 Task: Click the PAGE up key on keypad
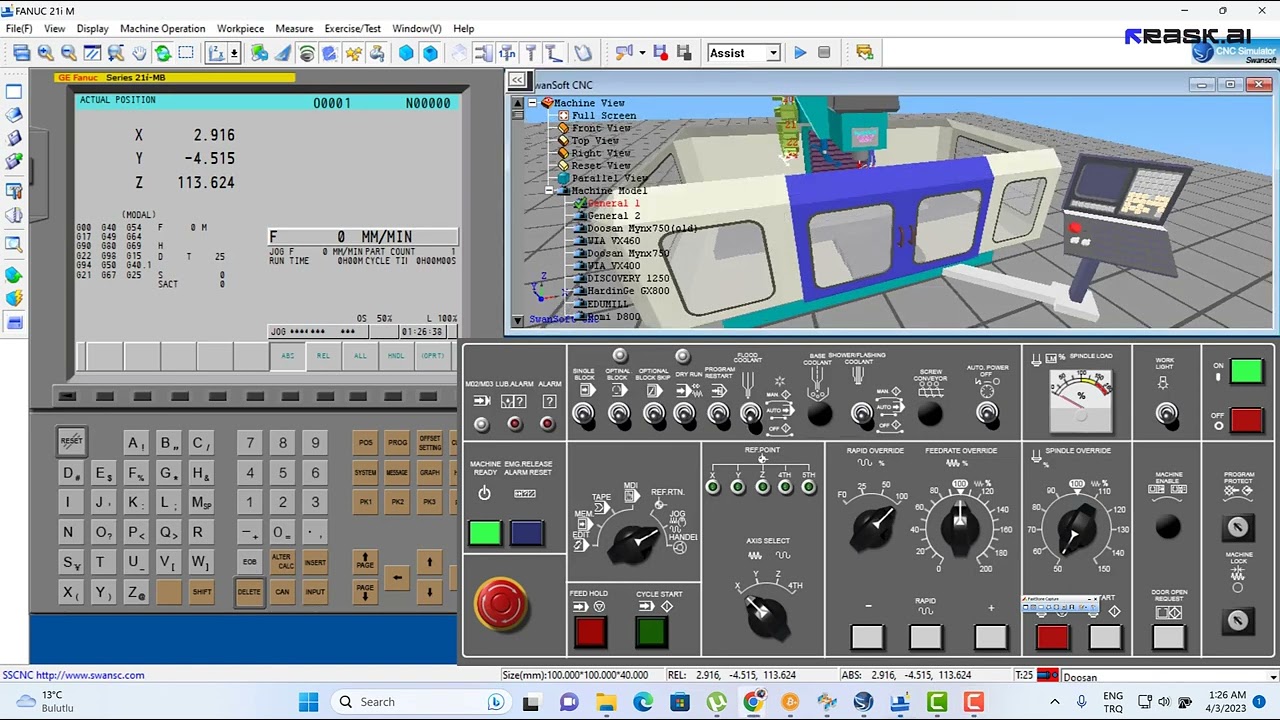365,563
